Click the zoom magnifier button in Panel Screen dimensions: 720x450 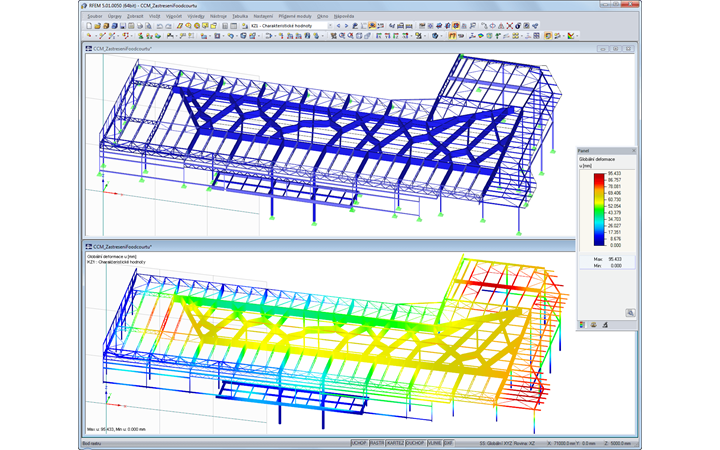coord(630,313)
